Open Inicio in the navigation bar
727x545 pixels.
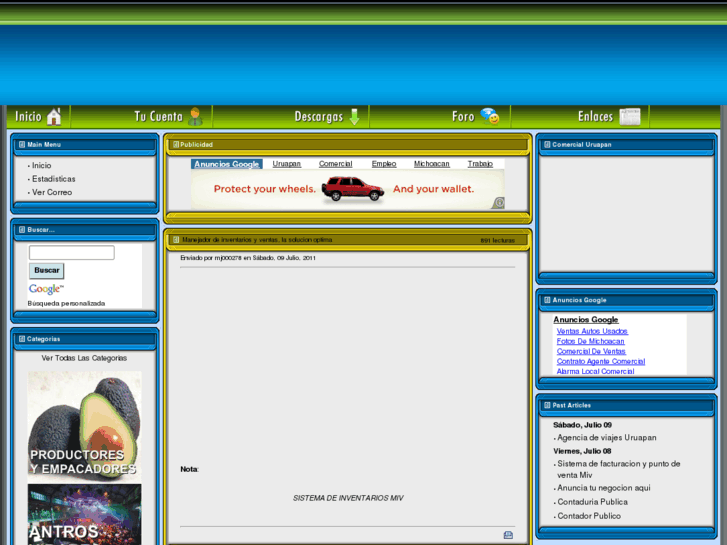(x=28, y=116)
